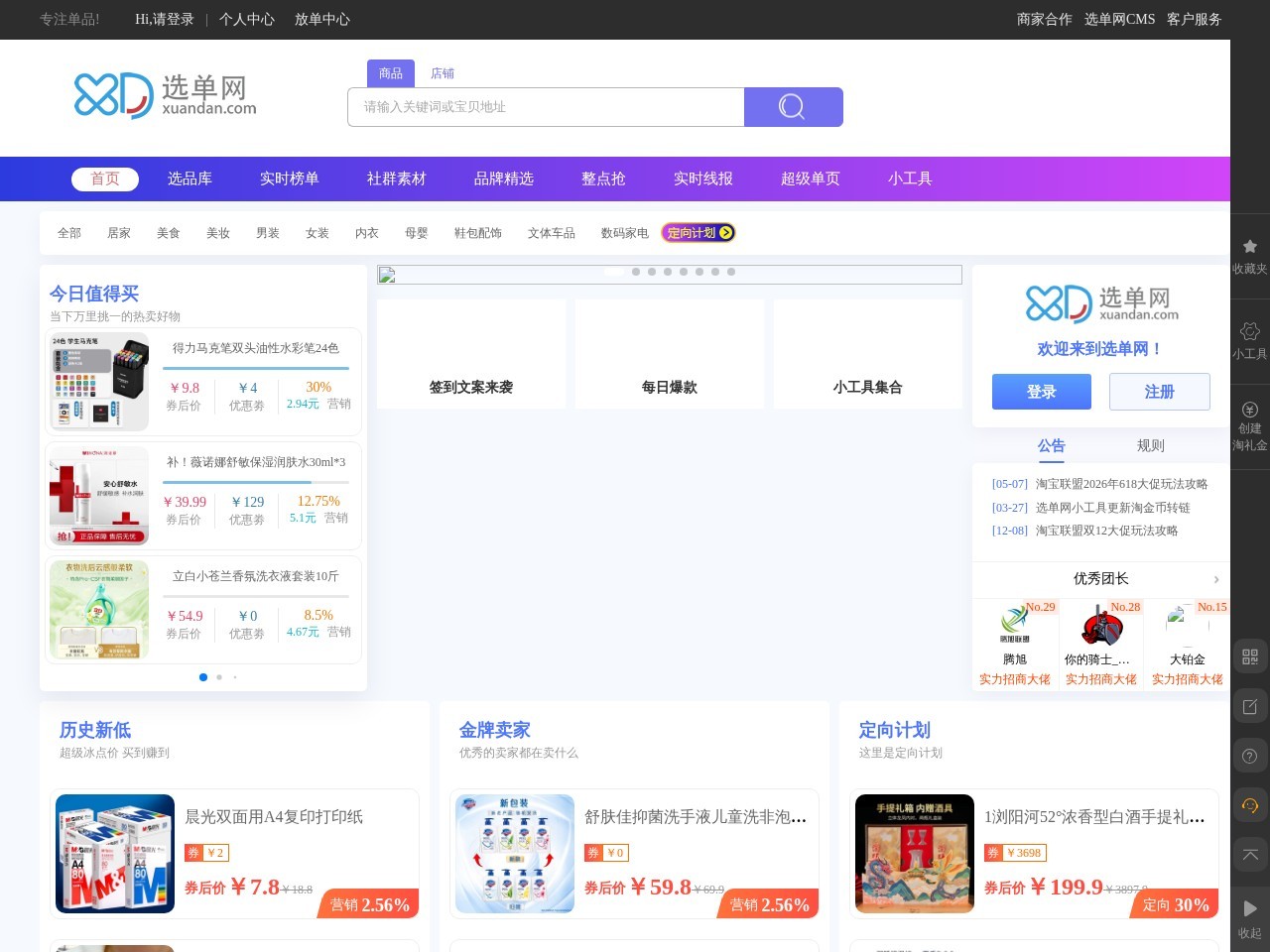1270x952 pixels.
Task: Open 品牌精选 in the nav bar
Action: click(x=504, y=178)
